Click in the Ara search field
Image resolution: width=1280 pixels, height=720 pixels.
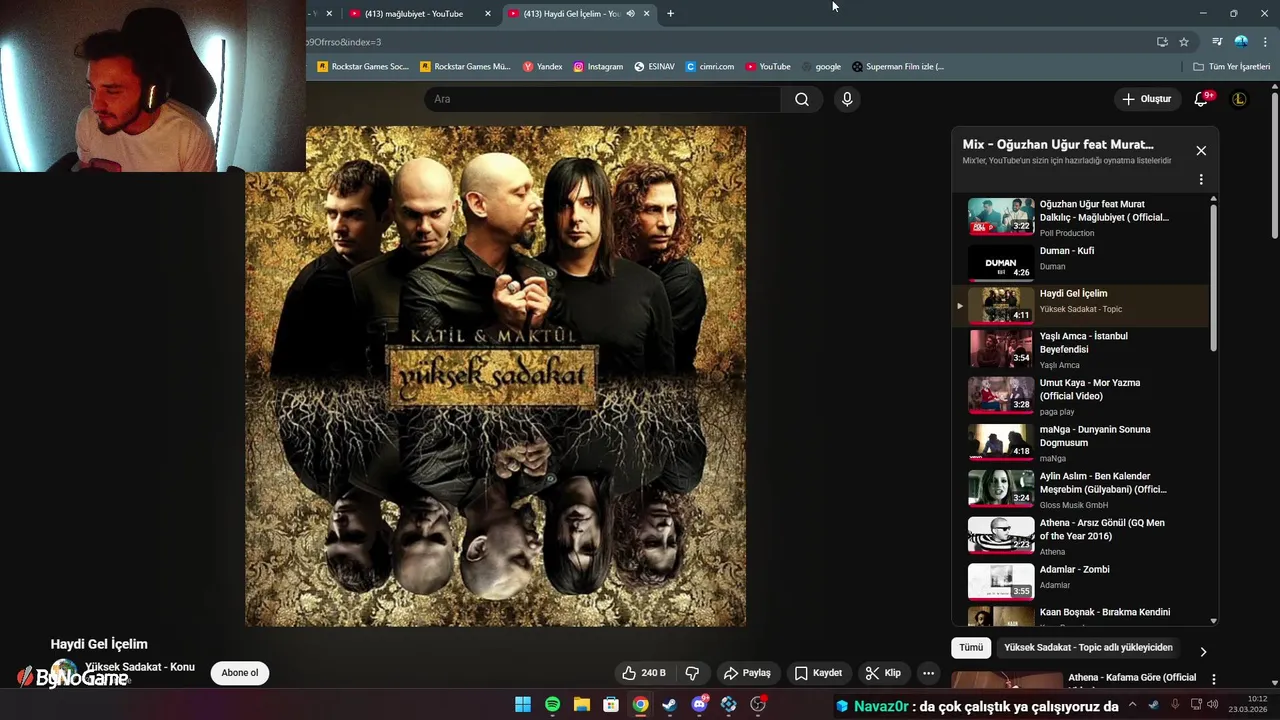tap(602, 99)
